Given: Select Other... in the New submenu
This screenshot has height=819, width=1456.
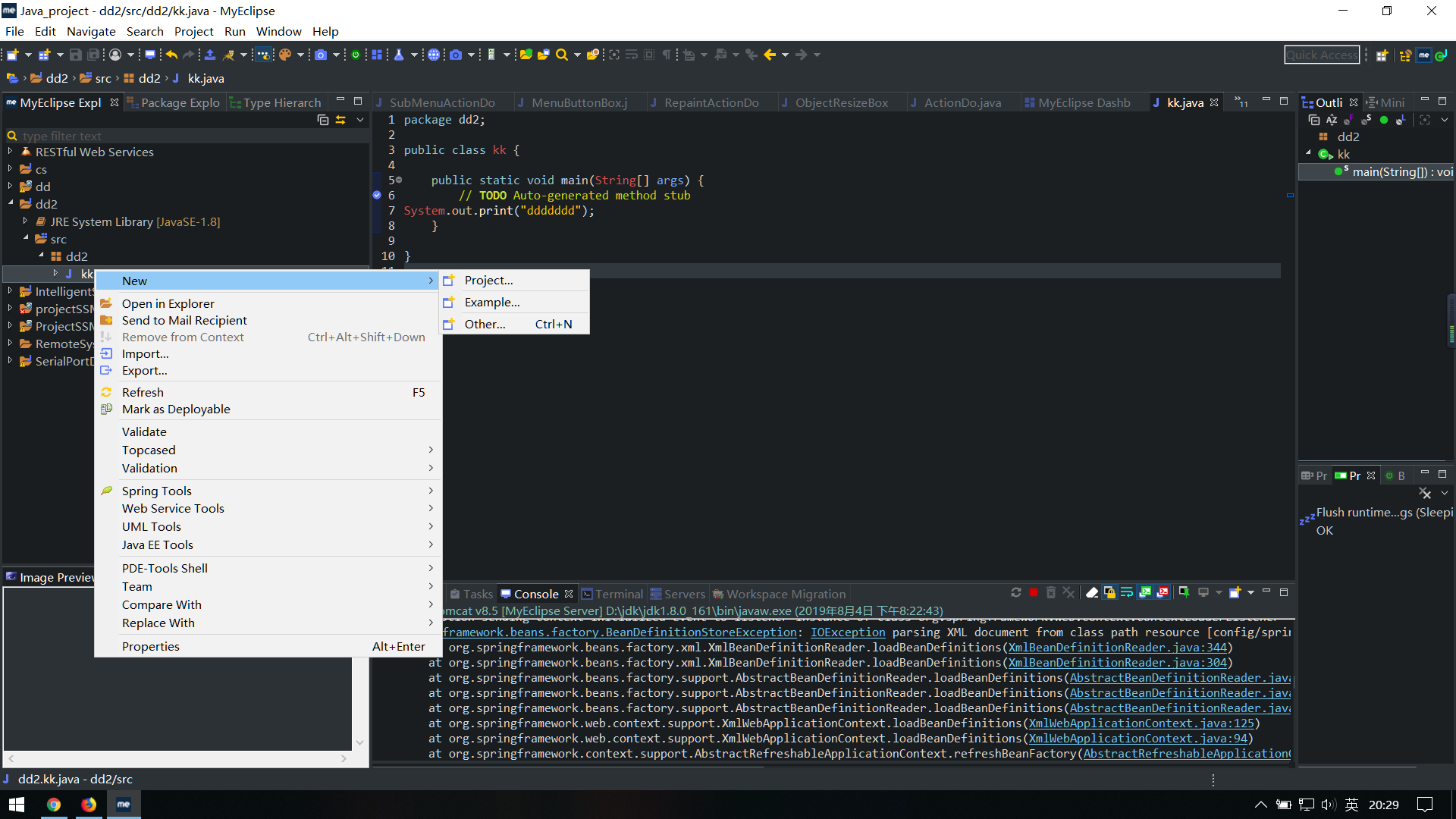Looking at the screenshot, I should pos(485,324).
